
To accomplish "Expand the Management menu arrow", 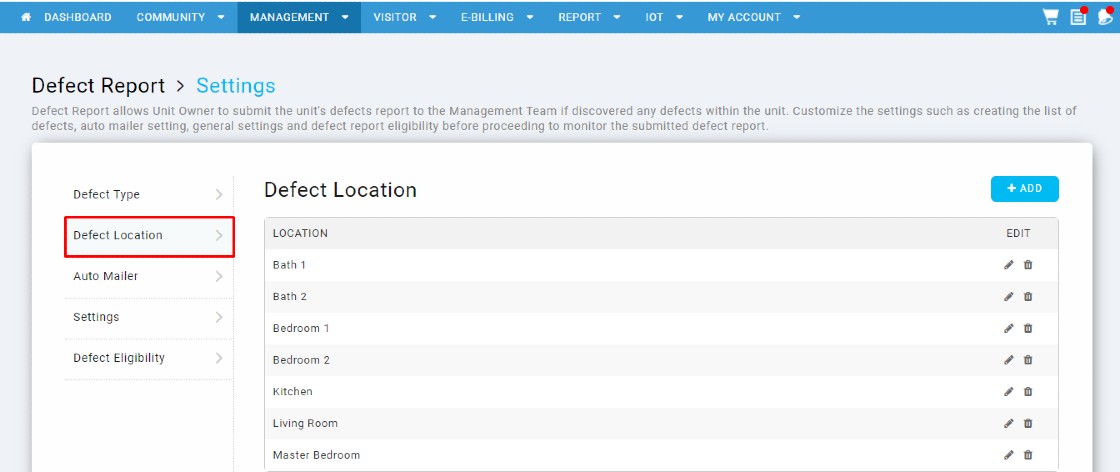I will 345,18.
